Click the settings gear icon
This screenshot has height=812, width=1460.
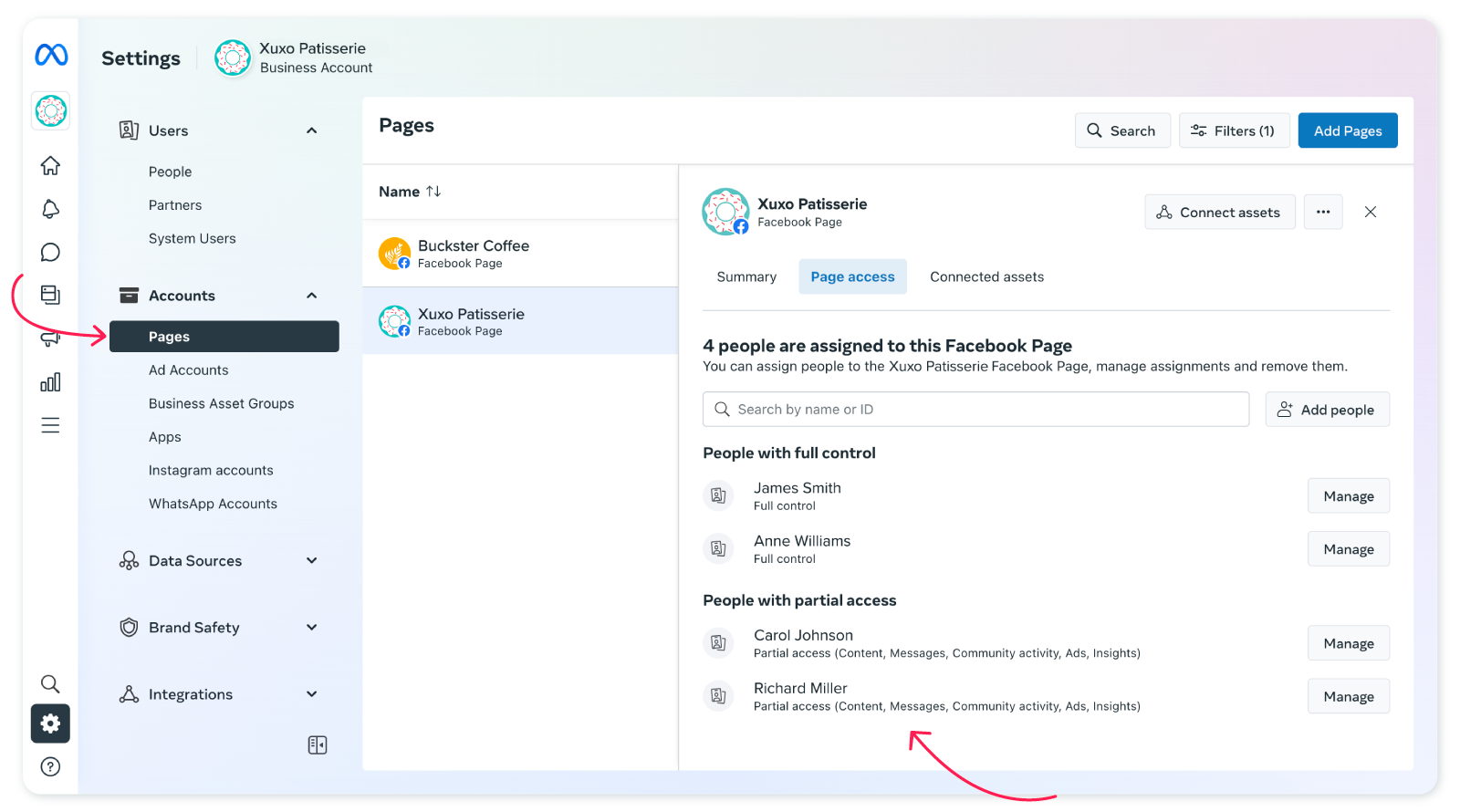[x=50, y=724]
